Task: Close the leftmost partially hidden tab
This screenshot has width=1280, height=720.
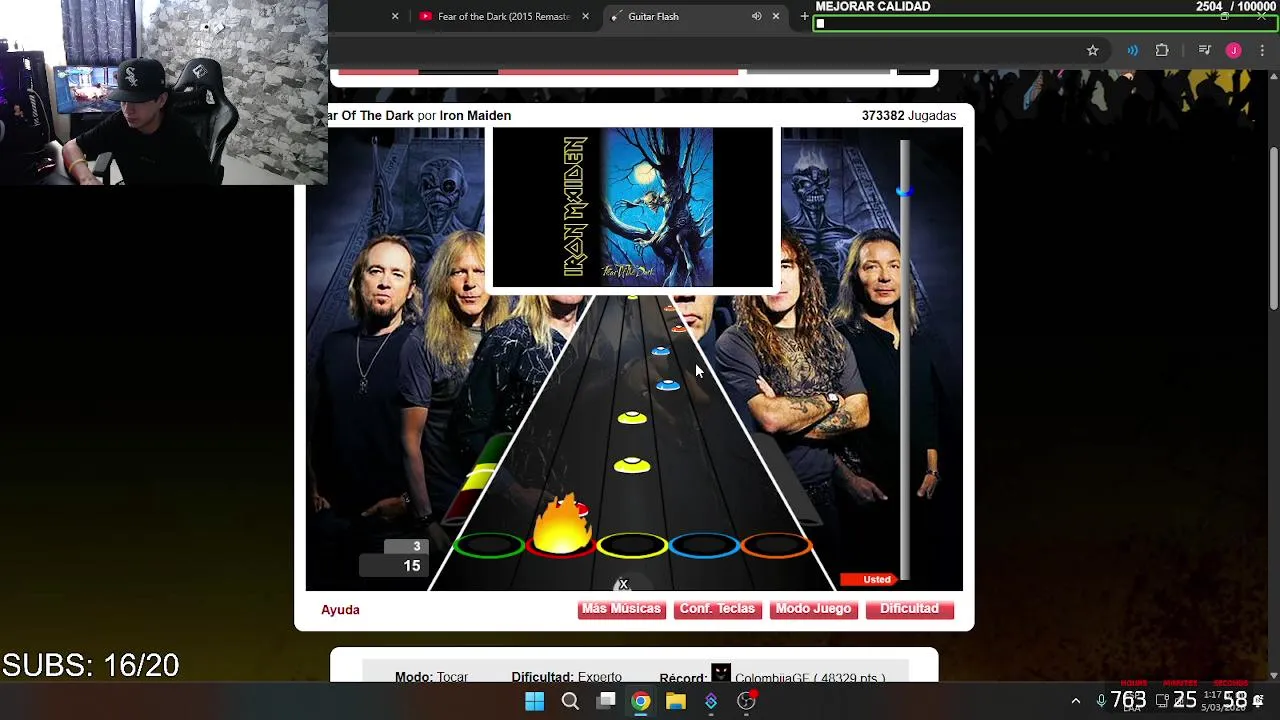Action: [x=395, y=16]
